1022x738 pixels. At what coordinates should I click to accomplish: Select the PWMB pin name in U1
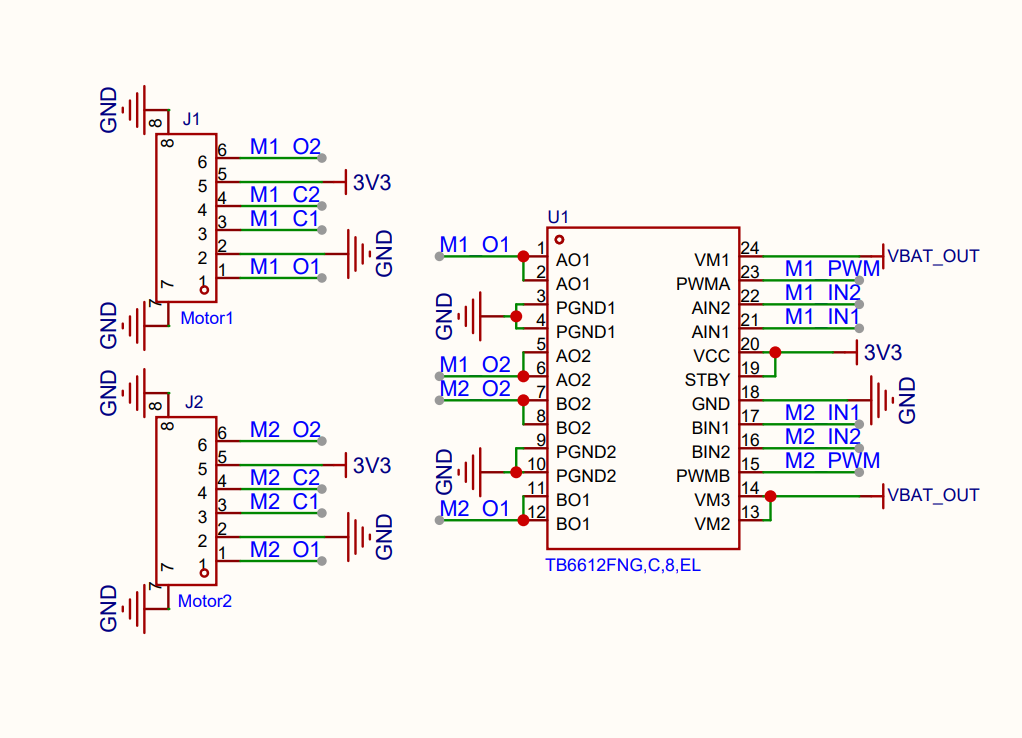click(x=703, y=476)
